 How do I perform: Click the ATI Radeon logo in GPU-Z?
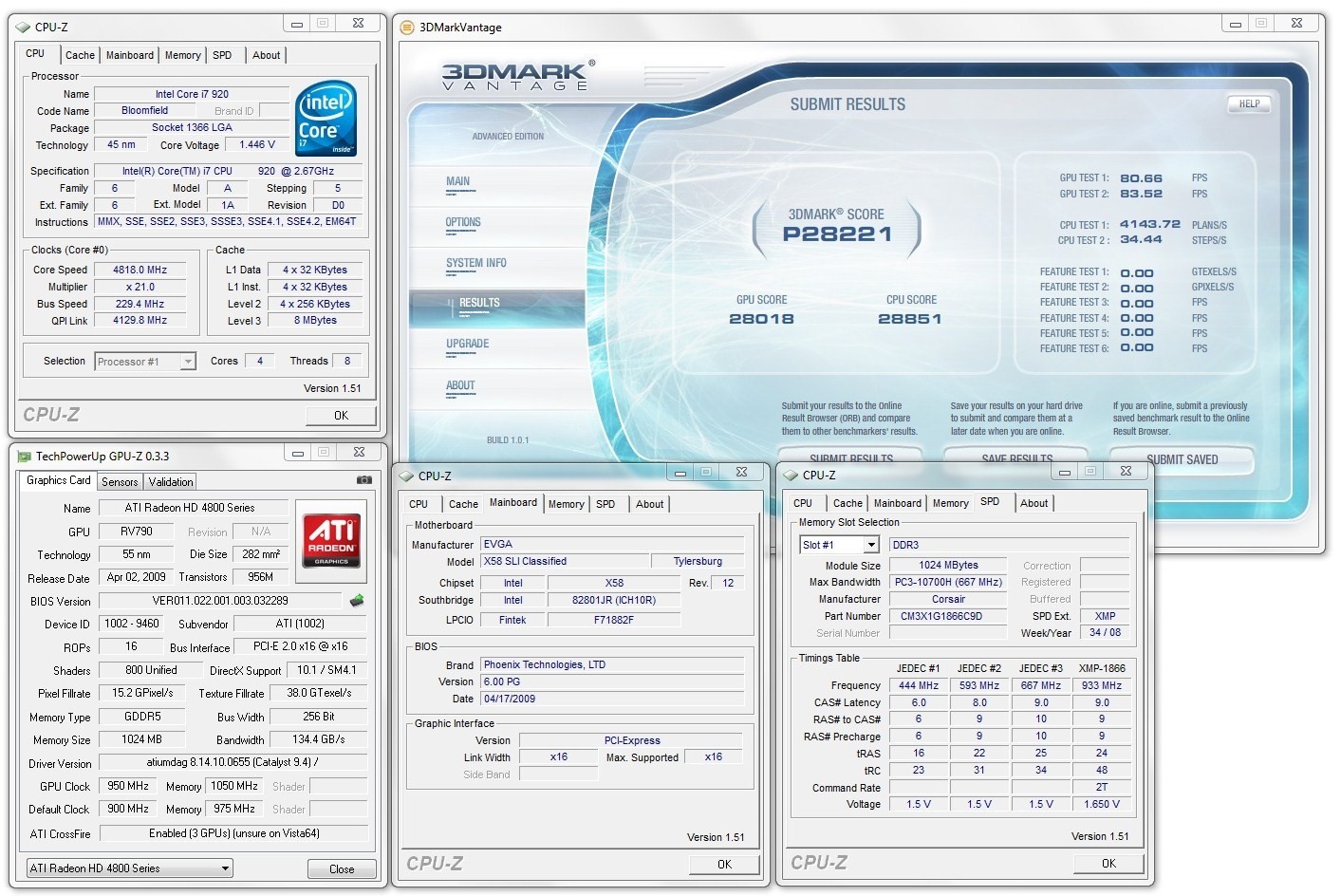331,540
